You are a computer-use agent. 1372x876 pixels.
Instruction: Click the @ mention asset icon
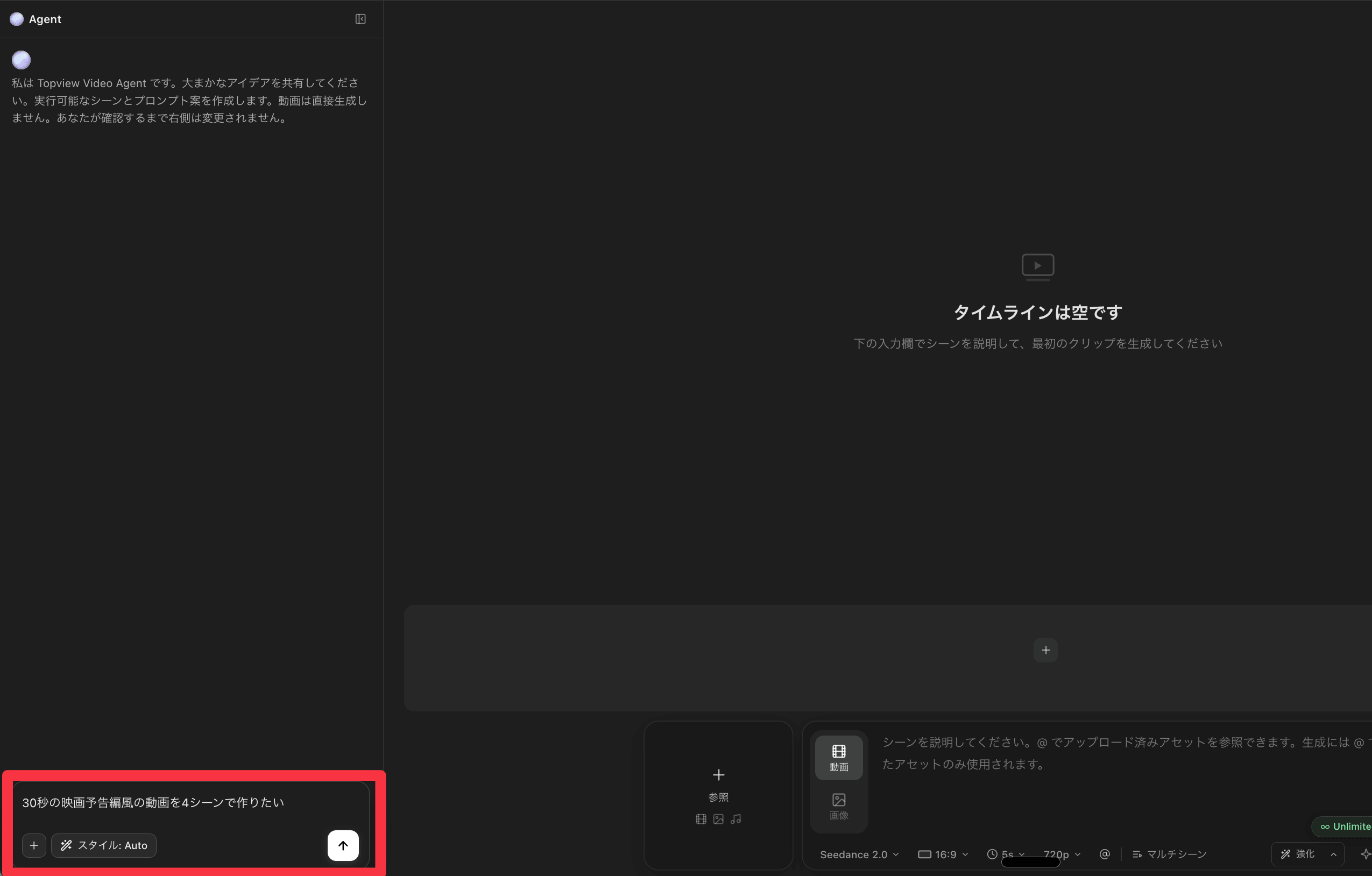pyautogui.click(x=1104, y=854)
